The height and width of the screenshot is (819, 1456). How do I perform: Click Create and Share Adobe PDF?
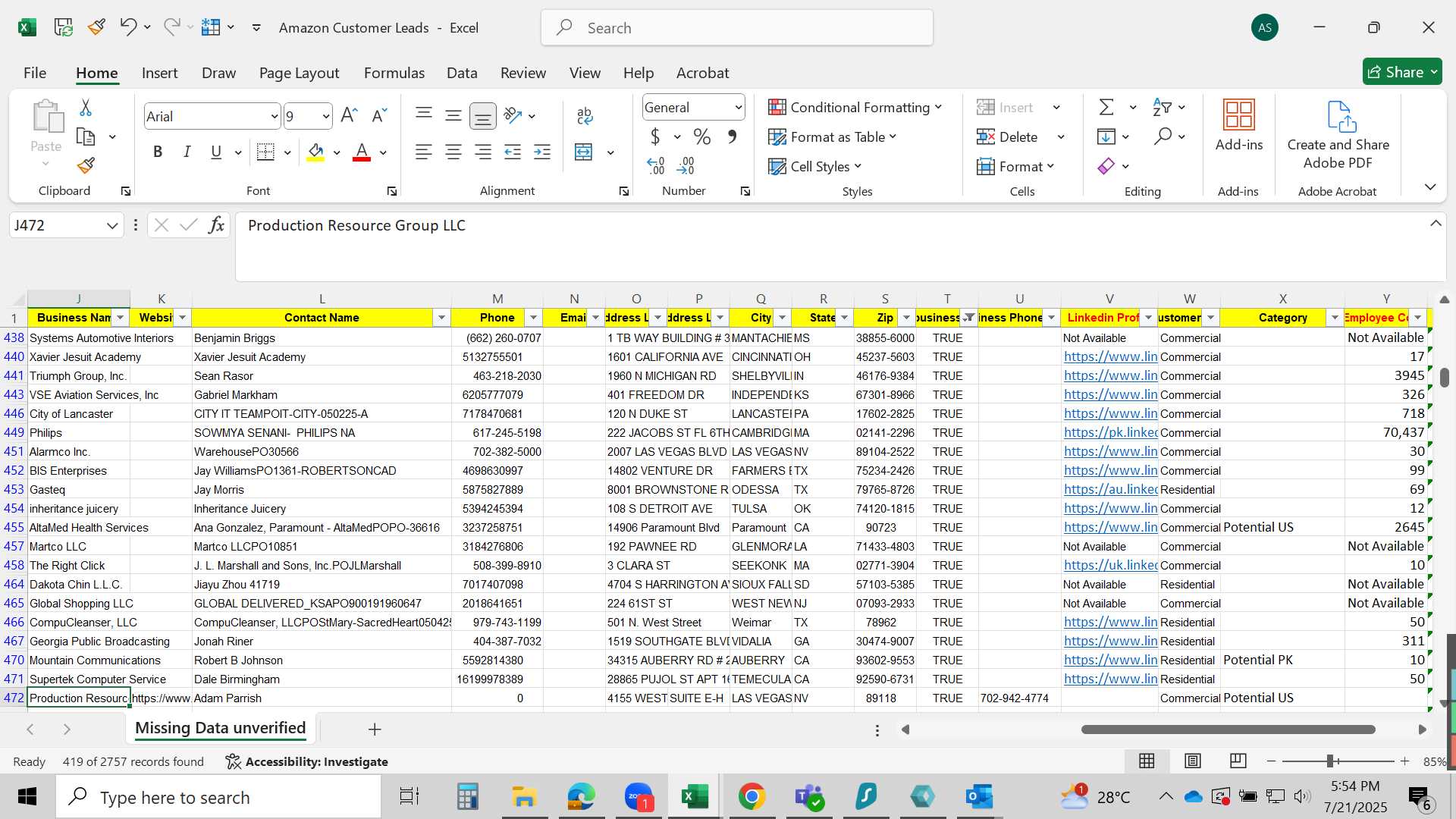click(x=1338, y=135)
